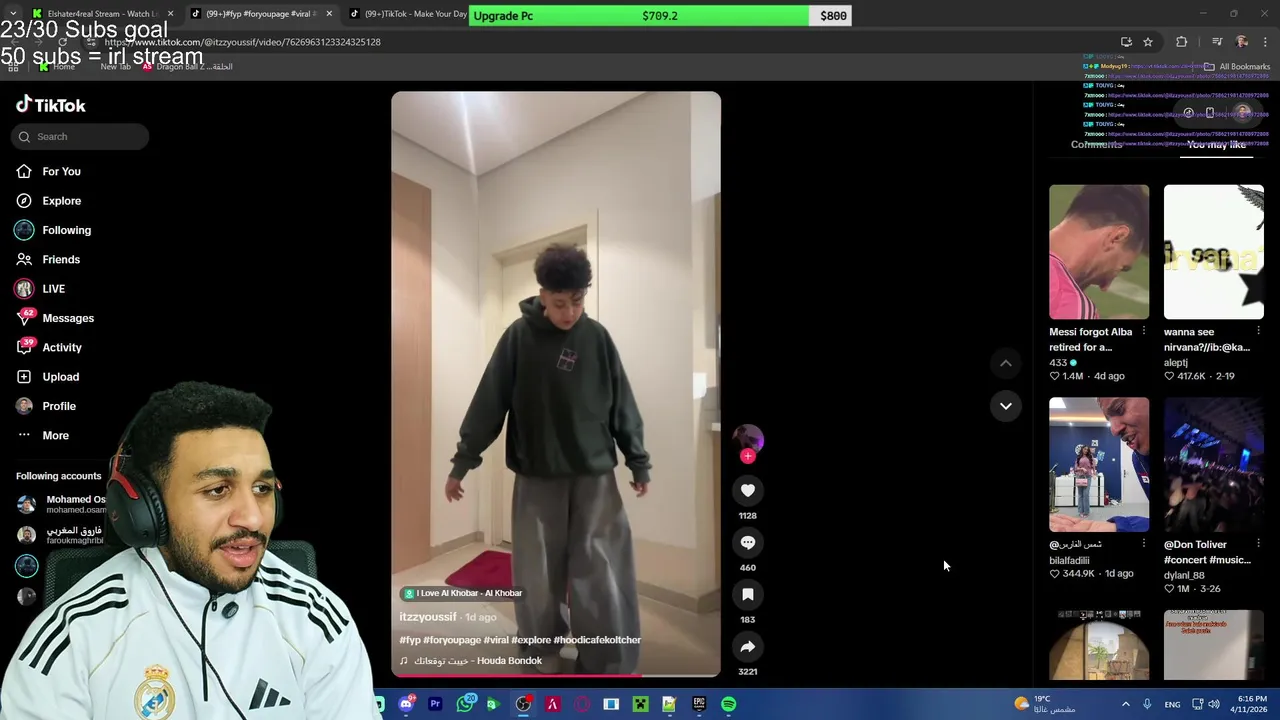Screen dimensions: 1280x720
Task: Switch to the #fyp #foryoupage browser tab
Action: point(260,14)
